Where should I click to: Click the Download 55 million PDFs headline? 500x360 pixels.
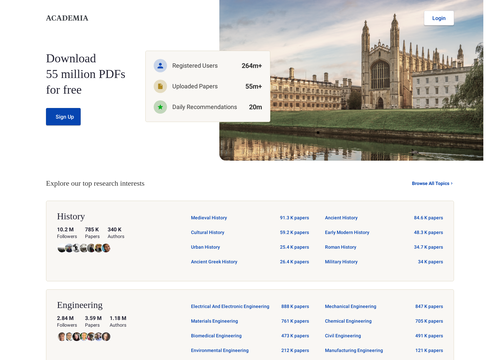tap(86, 74)
